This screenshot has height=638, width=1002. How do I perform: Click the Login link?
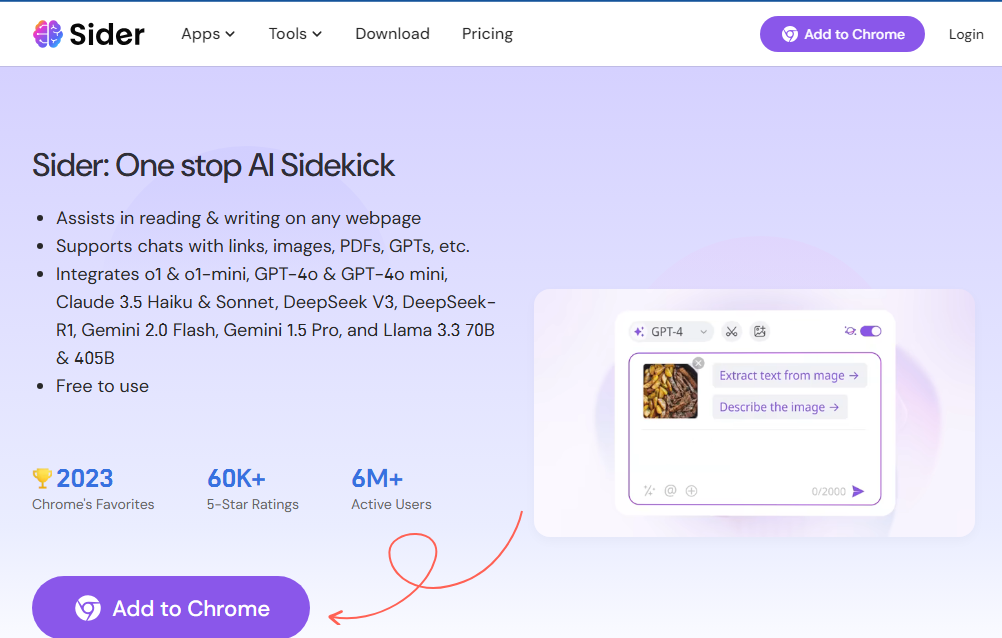(966, 35)
